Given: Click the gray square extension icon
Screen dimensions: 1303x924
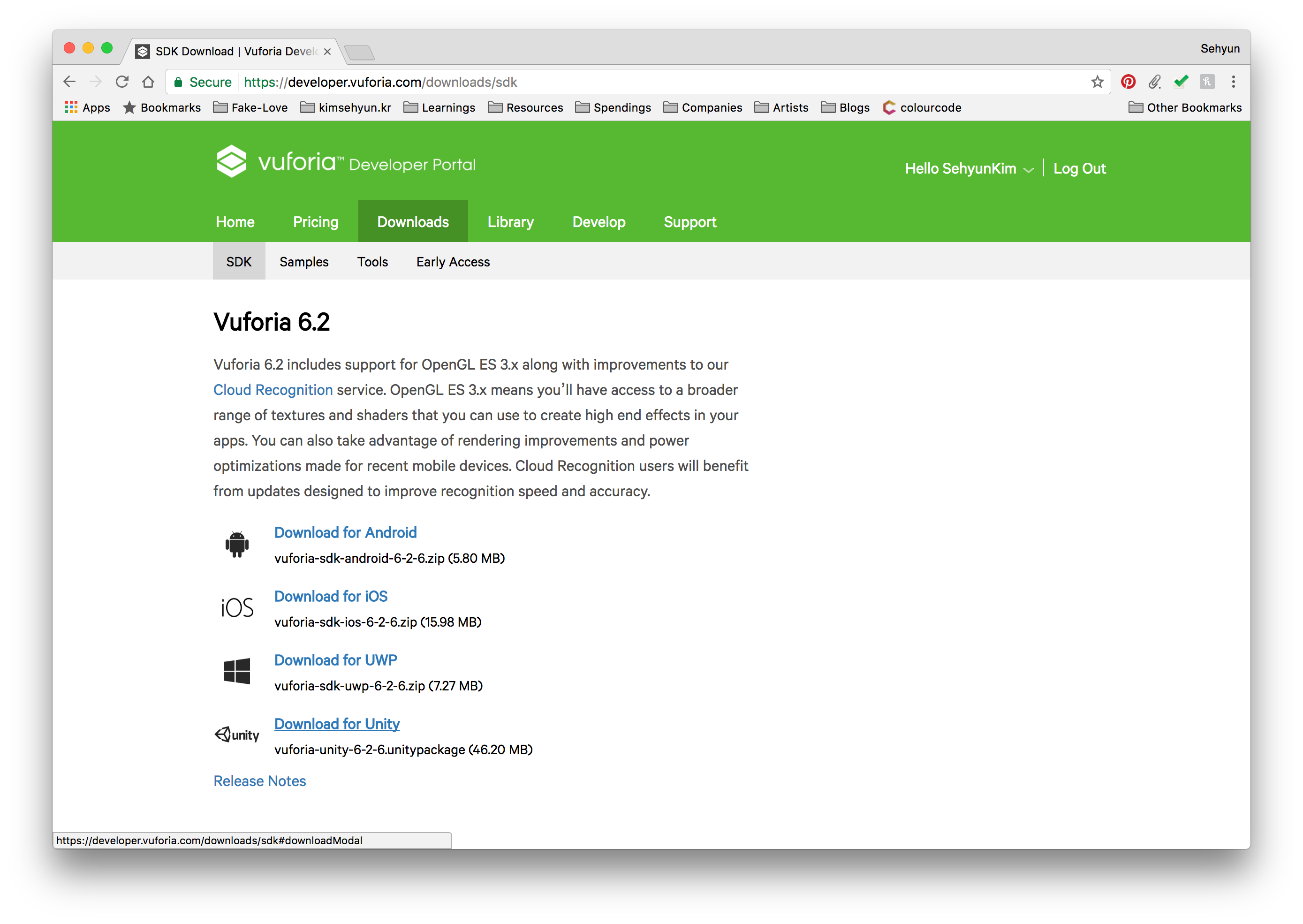Looking at the screenshot, I should [x=1207, y=82].
